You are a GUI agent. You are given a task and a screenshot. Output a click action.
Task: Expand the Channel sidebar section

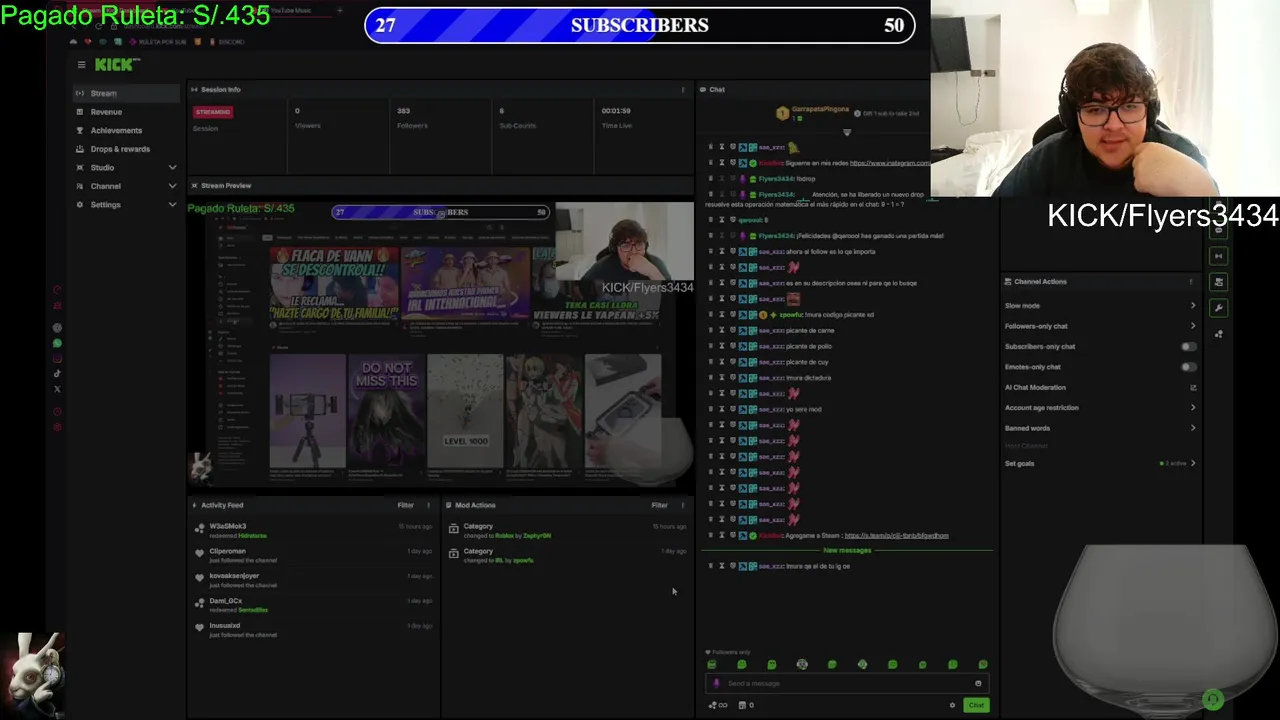[x=125, y=186]
